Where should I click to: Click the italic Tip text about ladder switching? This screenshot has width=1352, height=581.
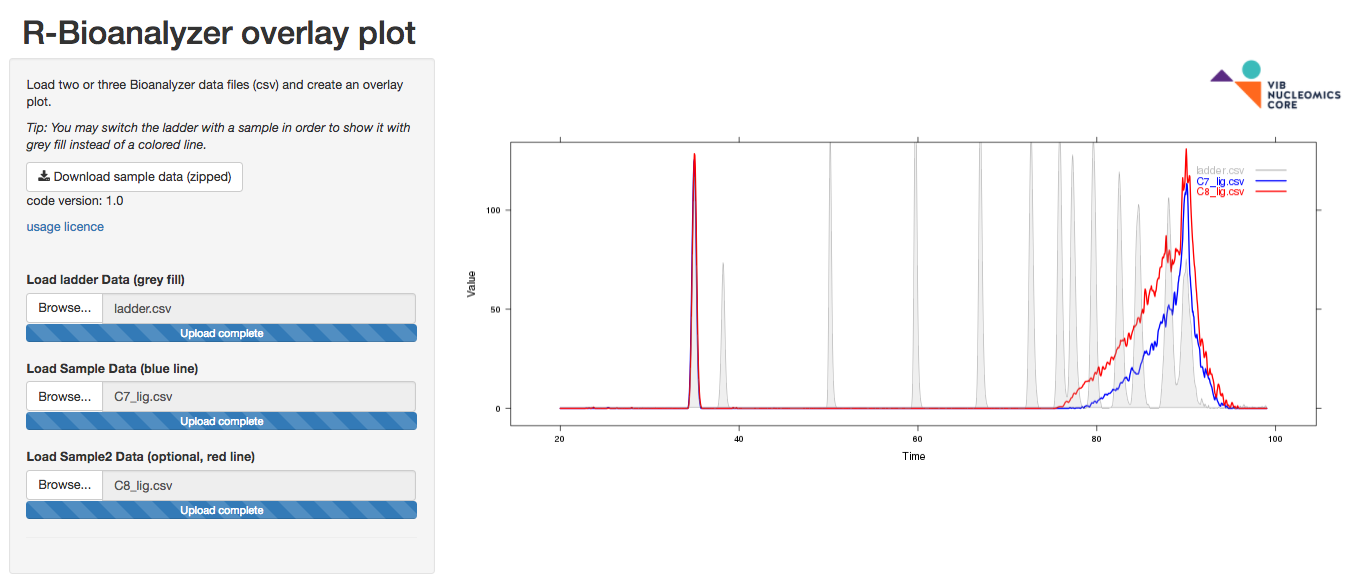click(x=219, y=136)
